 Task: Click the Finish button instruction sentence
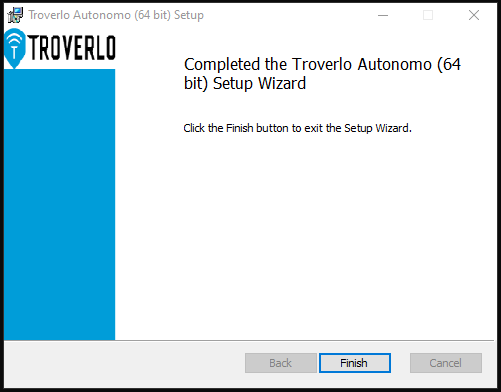(x=298, y=128)
